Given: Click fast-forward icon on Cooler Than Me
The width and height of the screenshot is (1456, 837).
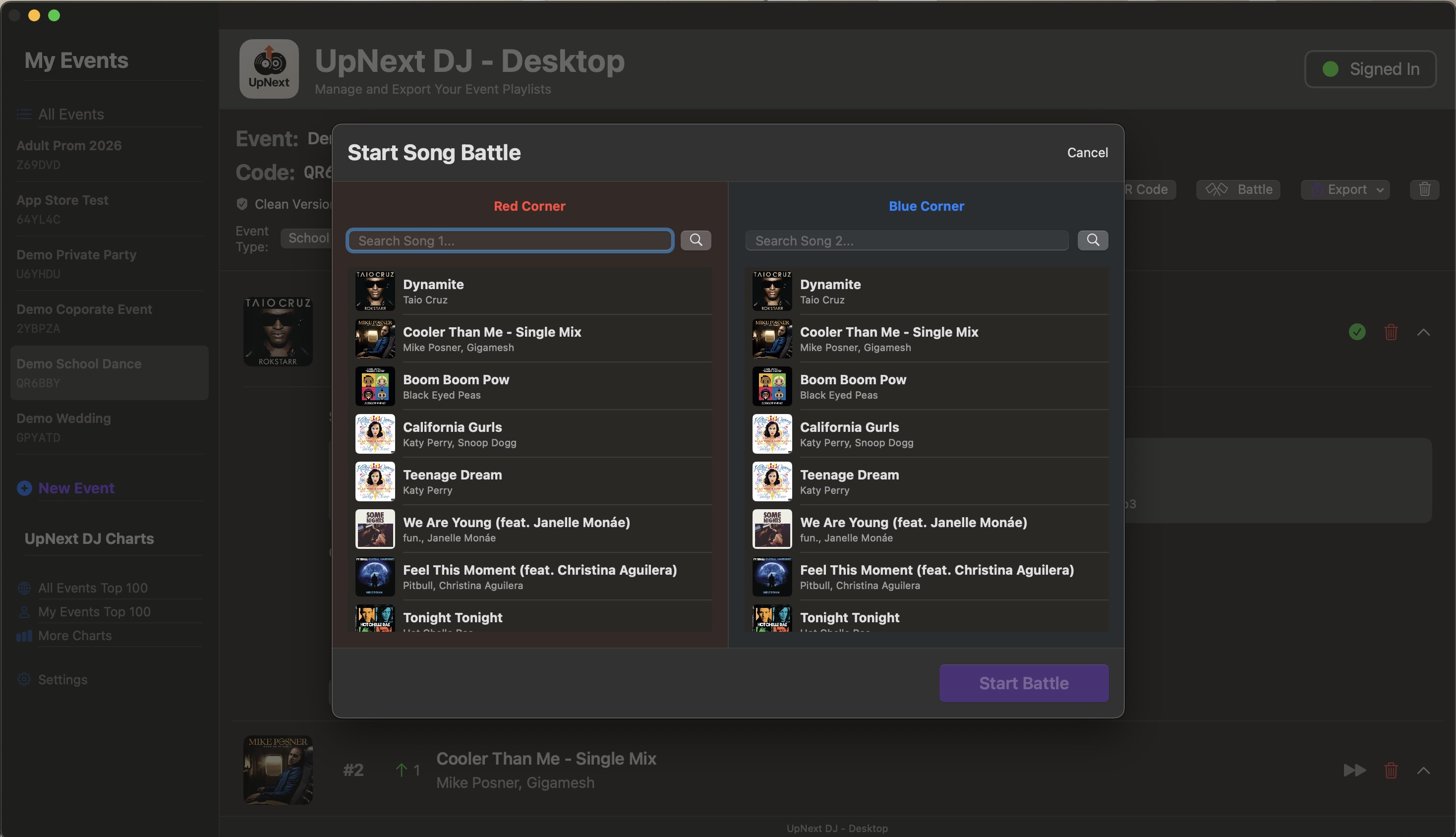Looking at the screenshot, I should click(x=1354, y=770).
